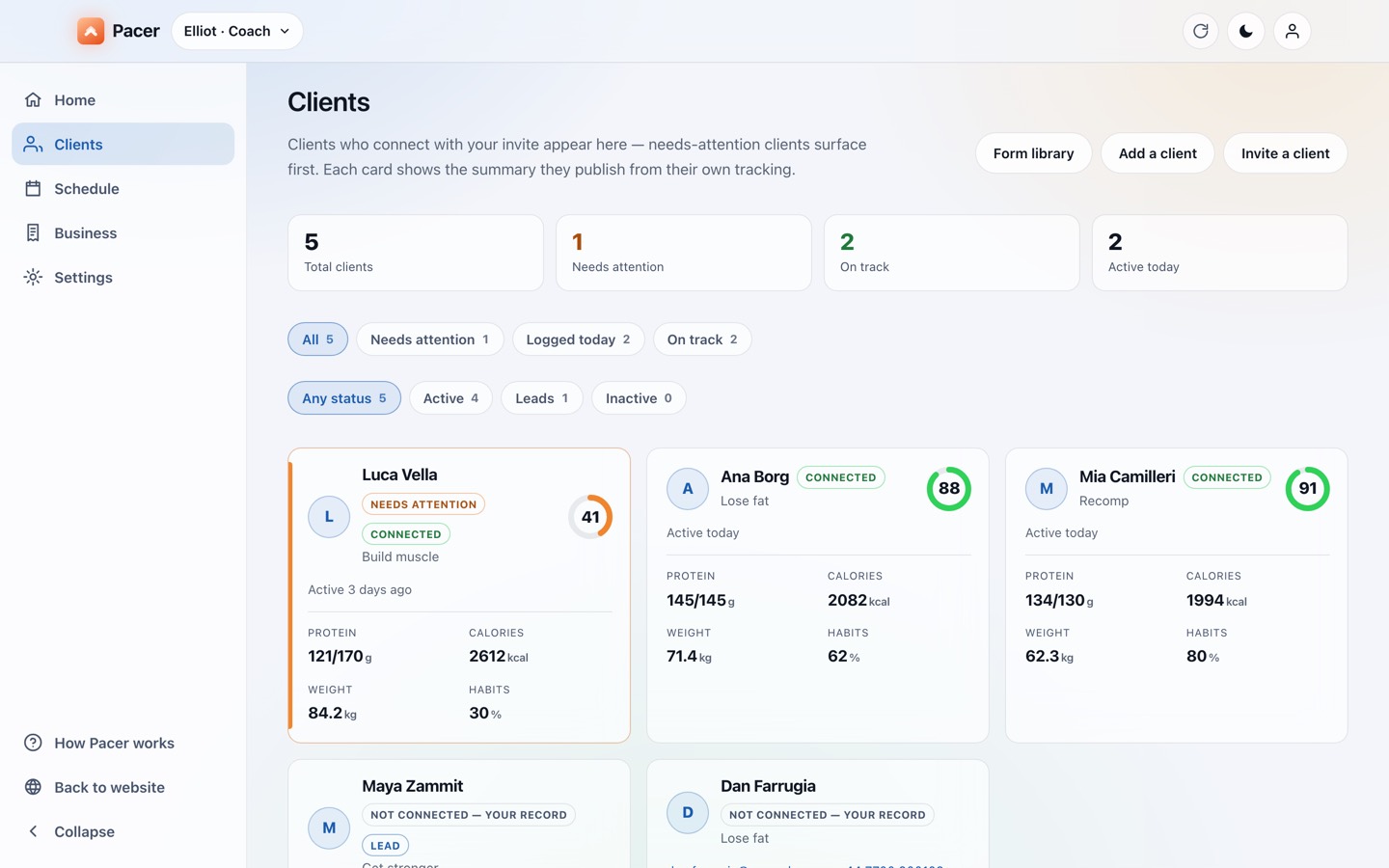1389x868 pixels.
Task: Select the Leads status filter
Action: [541, 398]
